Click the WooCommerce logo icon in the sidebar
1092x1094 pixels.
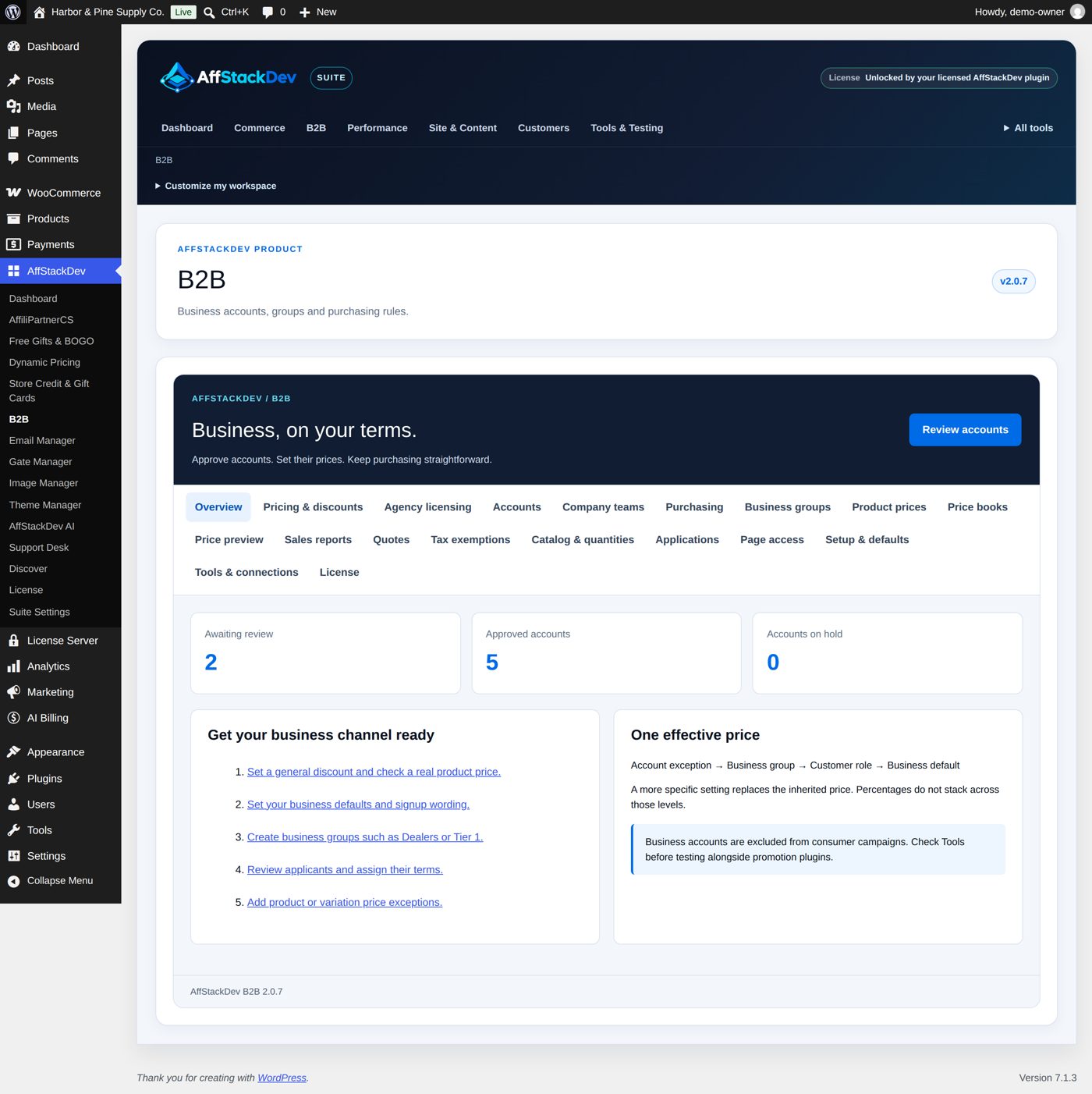coord(13,193)
